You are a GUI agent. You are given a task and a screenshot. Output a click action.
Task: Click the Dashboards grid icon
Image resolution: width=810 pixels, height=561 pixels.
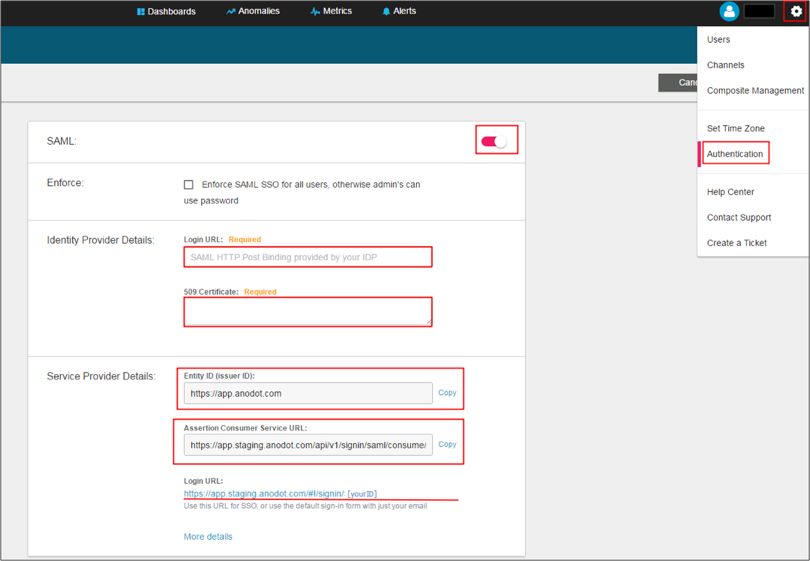(141, 12)
